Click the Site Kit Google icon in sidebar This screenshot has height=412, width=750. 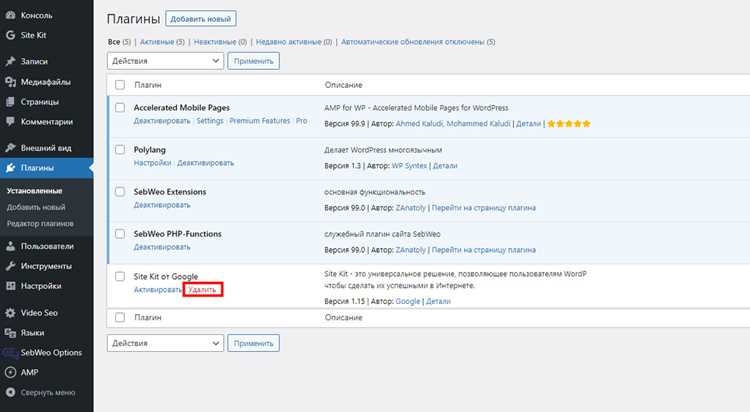pyautogui.click(x=10, y=35)
